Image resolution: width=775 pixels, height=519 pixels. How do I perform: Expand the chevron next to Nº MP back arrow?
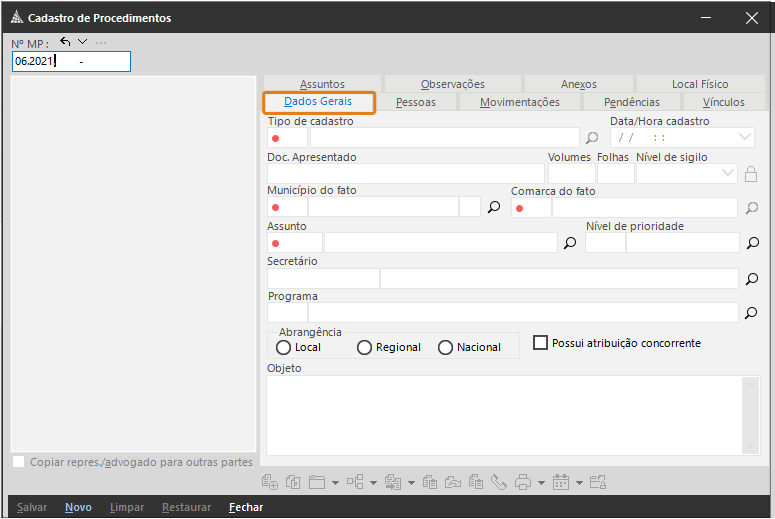[83, 42]
